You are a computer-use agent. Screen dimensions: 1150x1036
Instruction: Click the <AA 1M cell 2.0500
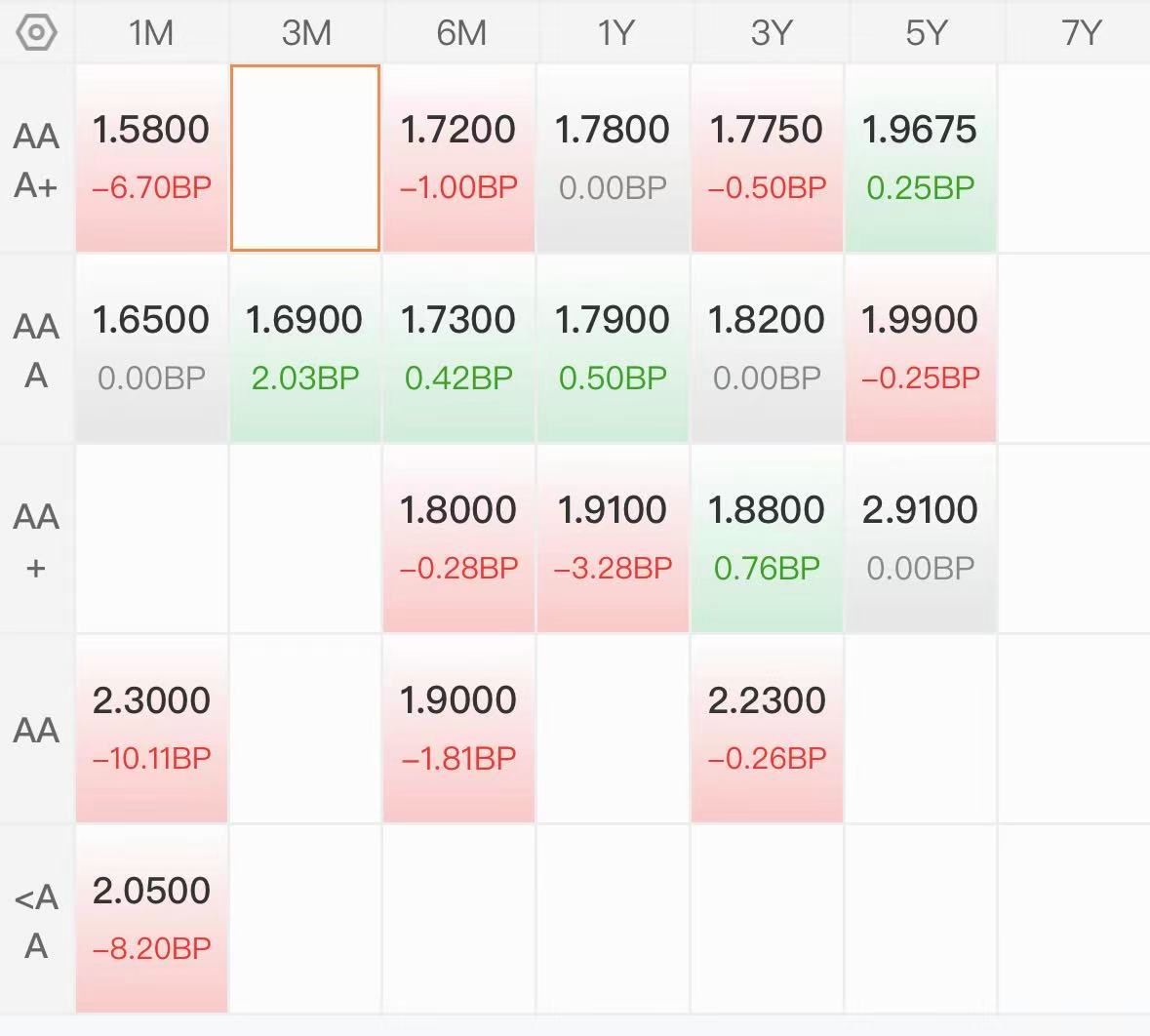pos(151,919)
